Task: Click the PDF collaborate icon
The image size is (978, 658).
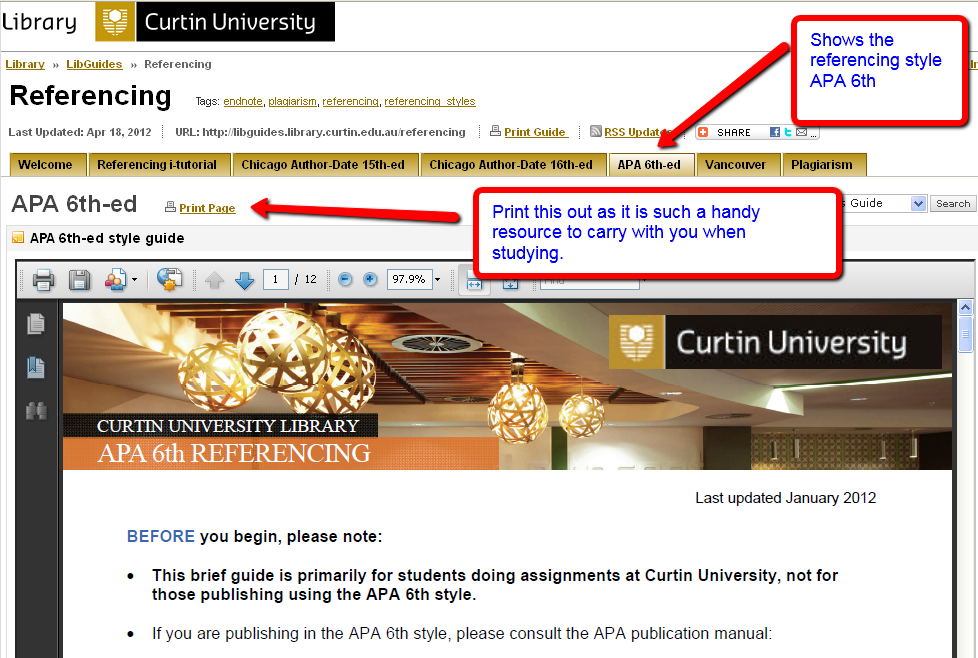Action: tap(115, 280)
